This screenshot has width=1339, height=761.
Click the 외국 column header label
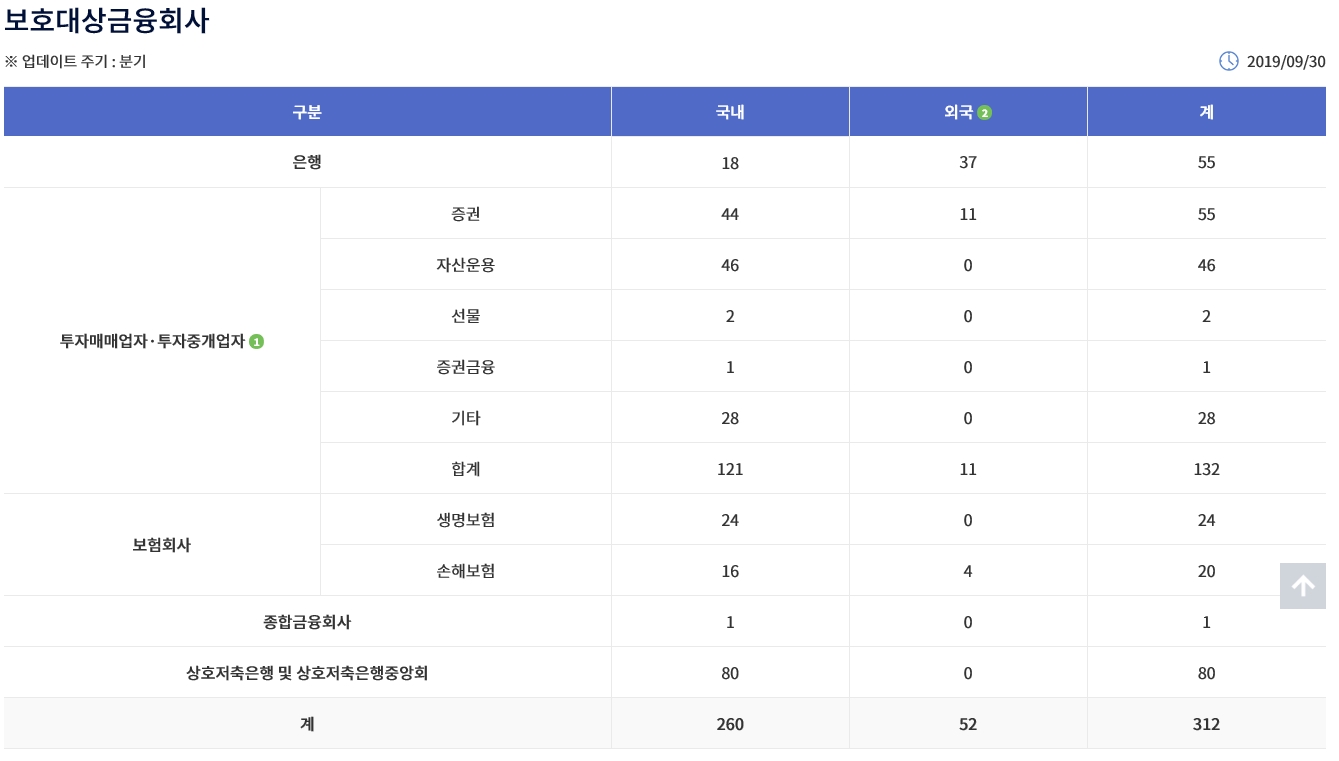[x=958, y=112]
